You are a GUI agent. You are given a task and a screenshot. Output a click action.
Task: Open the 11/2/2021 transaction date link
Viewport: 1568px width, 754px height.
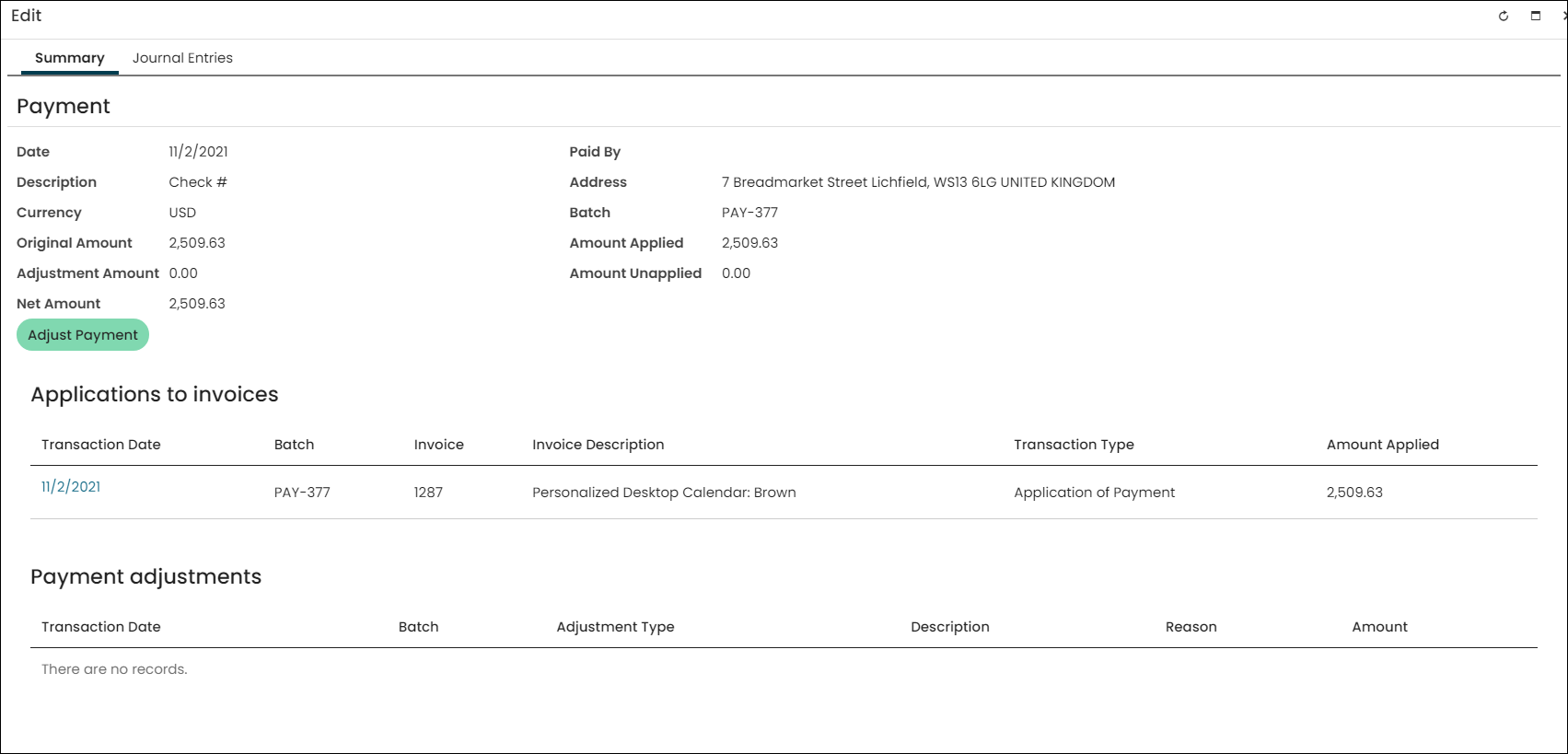pos(71,487)
